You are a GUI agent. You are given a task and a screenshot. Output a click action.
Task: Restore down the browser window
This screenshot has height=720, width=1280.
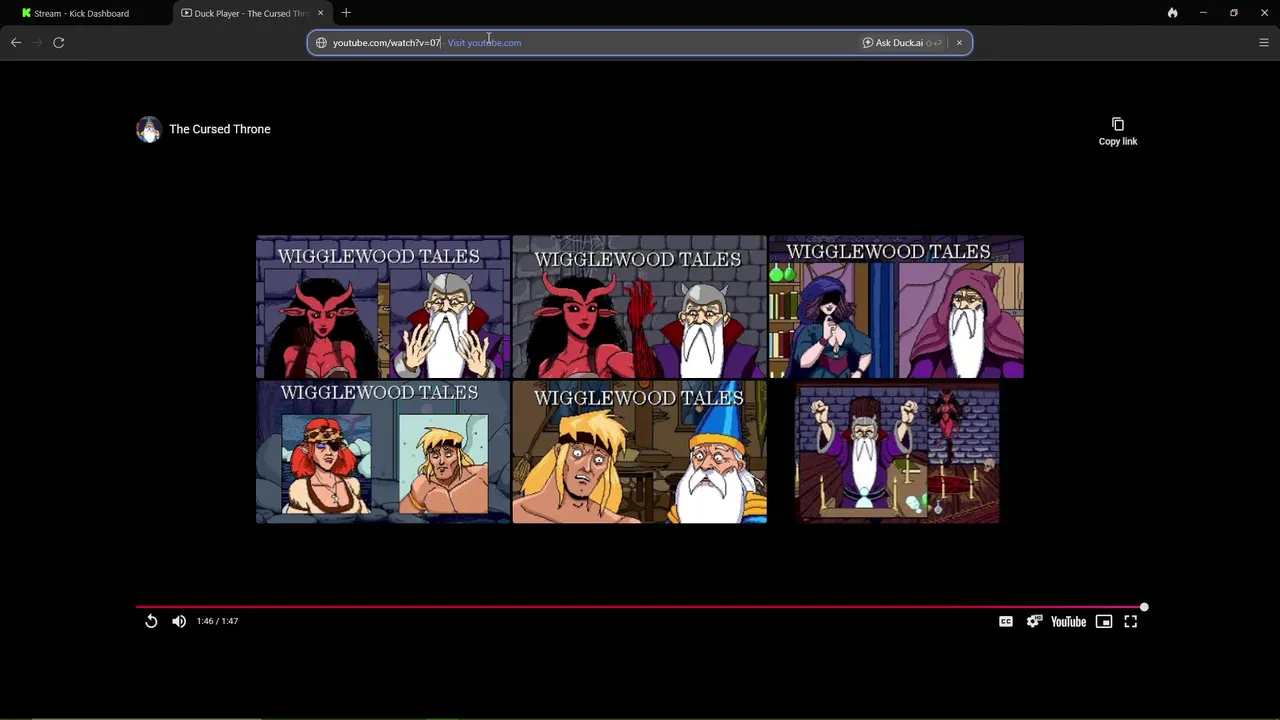[x=1234, y=13]
